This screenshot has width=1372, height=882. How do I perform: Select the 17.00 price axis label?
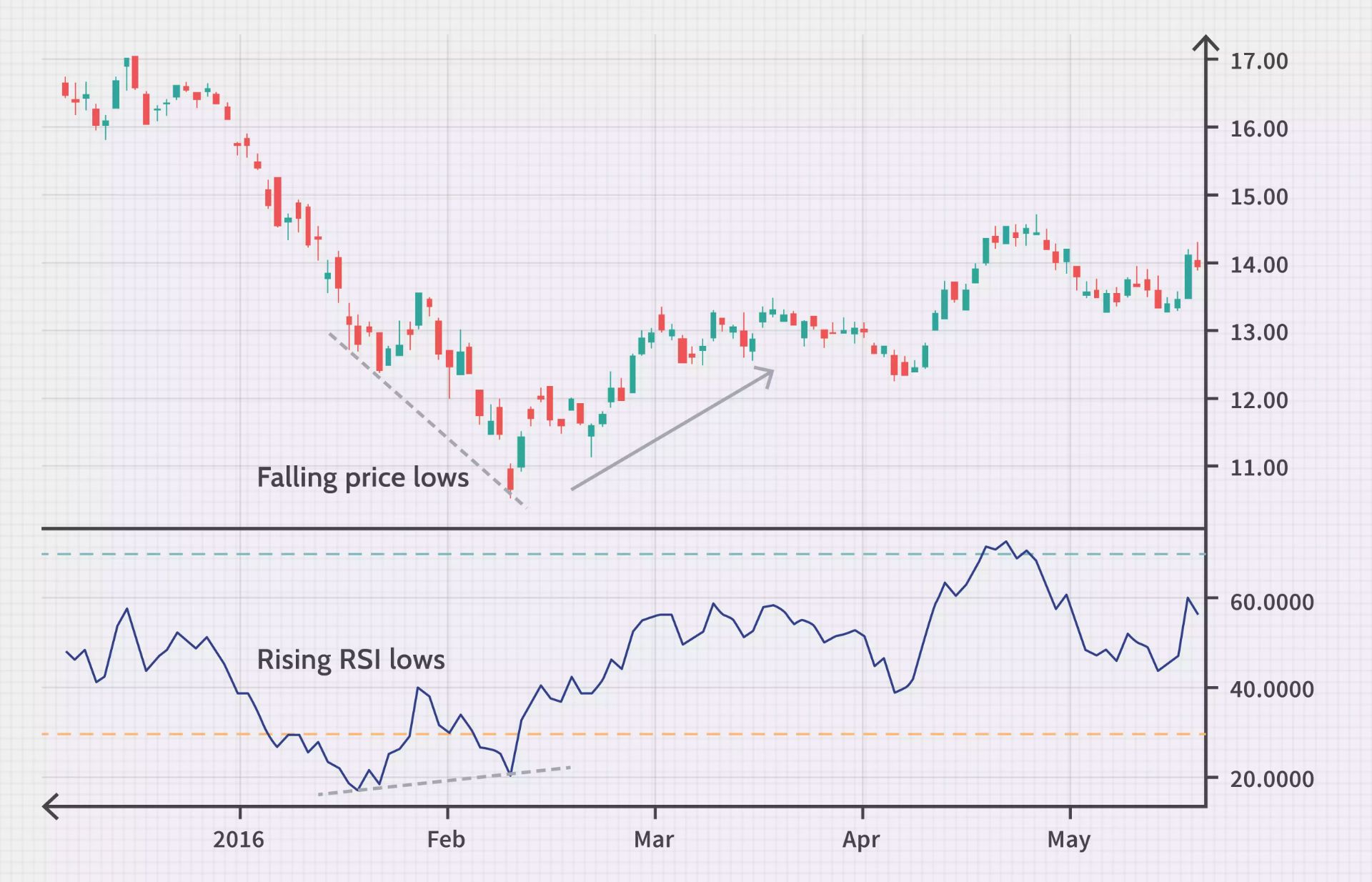1258,61
